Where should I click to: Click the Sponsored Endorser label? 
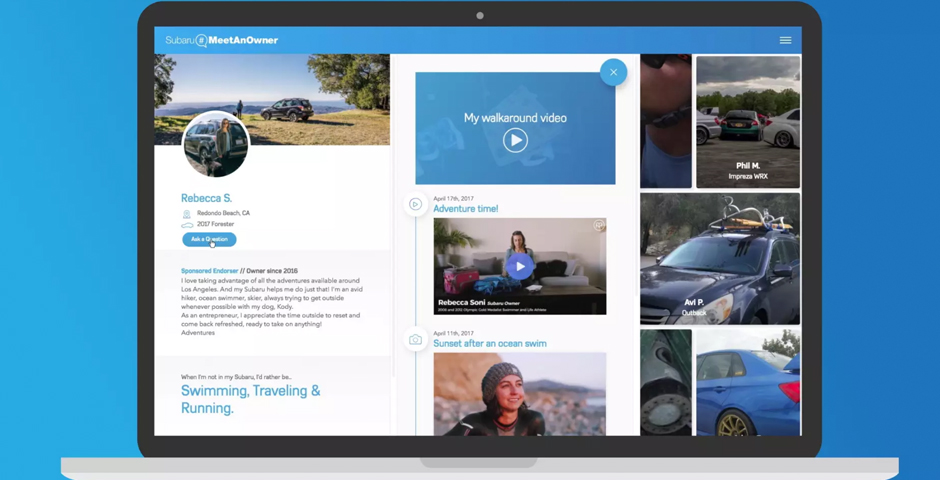(209, 271)
